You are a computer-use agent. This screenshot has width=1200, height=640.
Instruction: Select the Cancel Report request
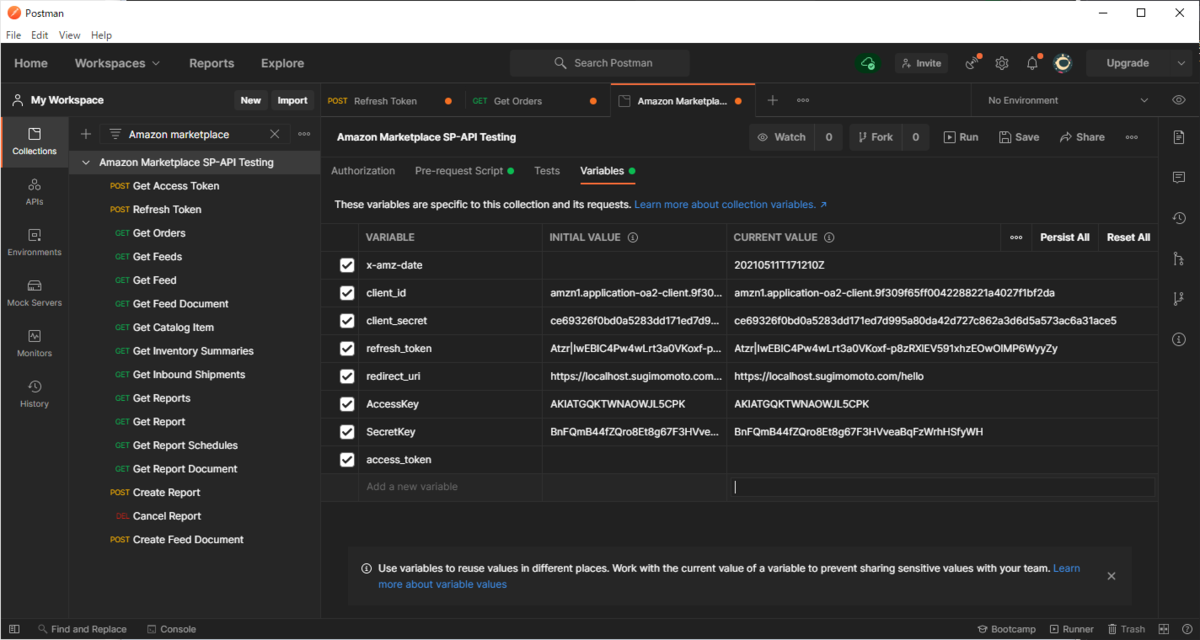167,516
